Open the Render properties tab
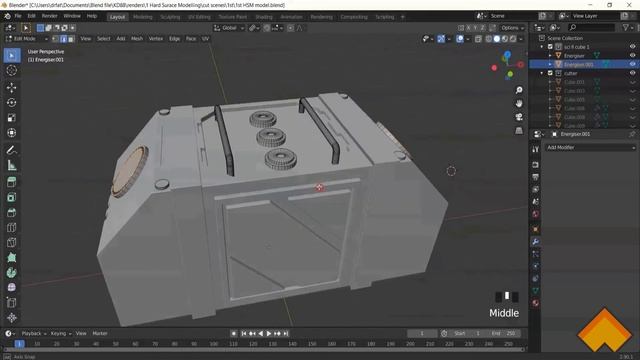 coord(536,165)
